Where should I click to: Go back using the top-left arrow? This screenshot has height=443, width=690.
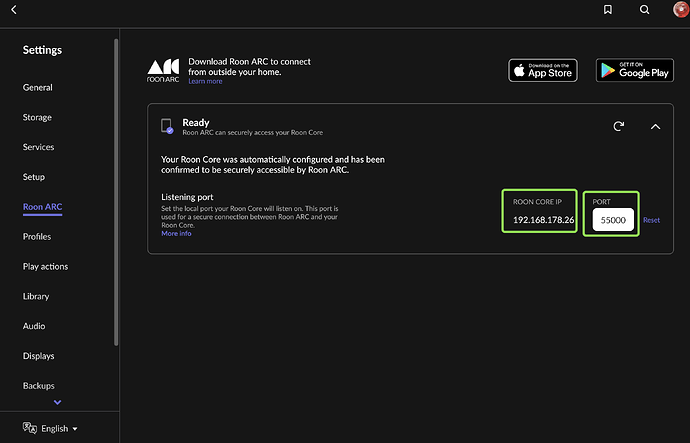point(14,10)
